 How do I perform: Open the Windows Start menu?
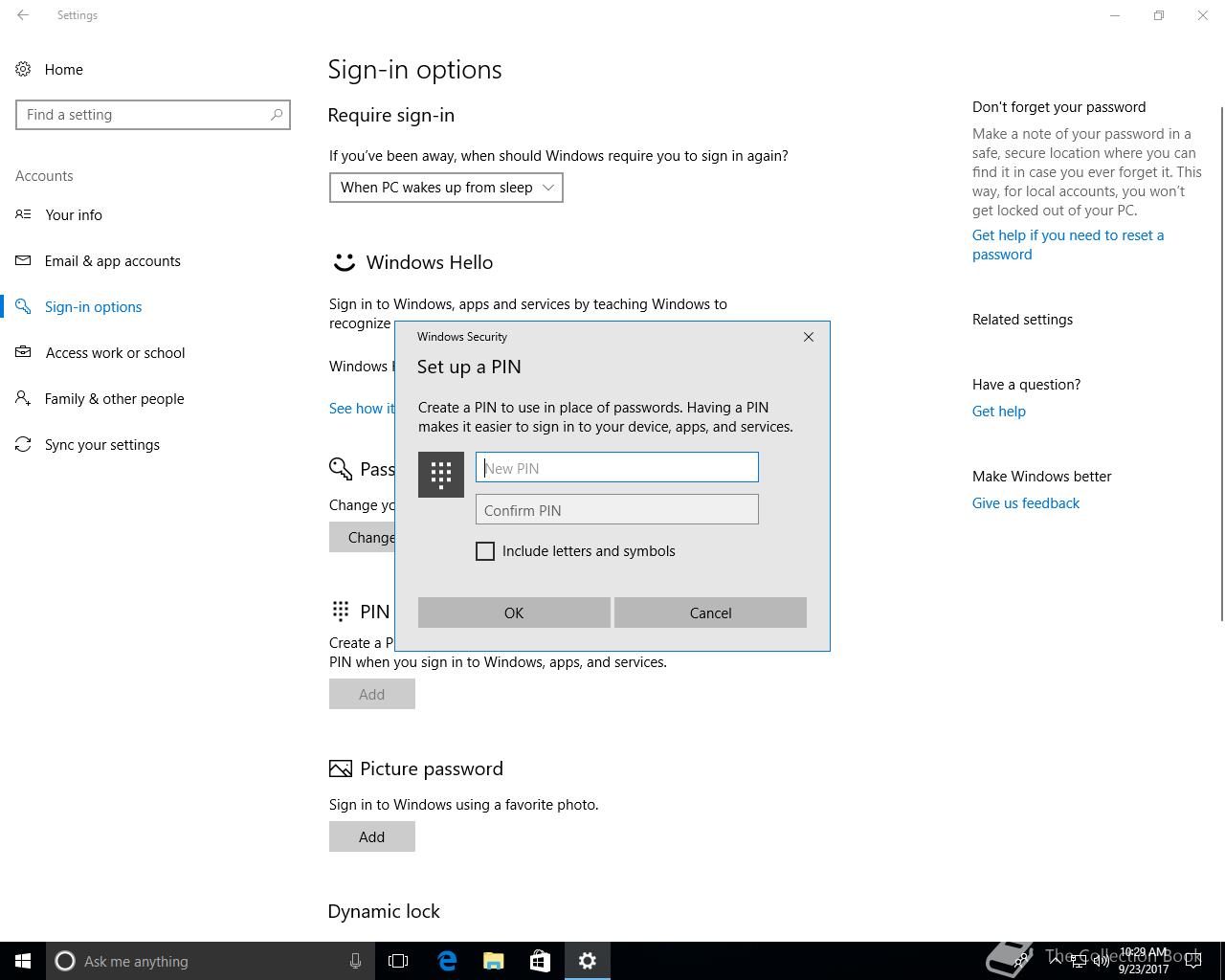(x=23, y=961)
